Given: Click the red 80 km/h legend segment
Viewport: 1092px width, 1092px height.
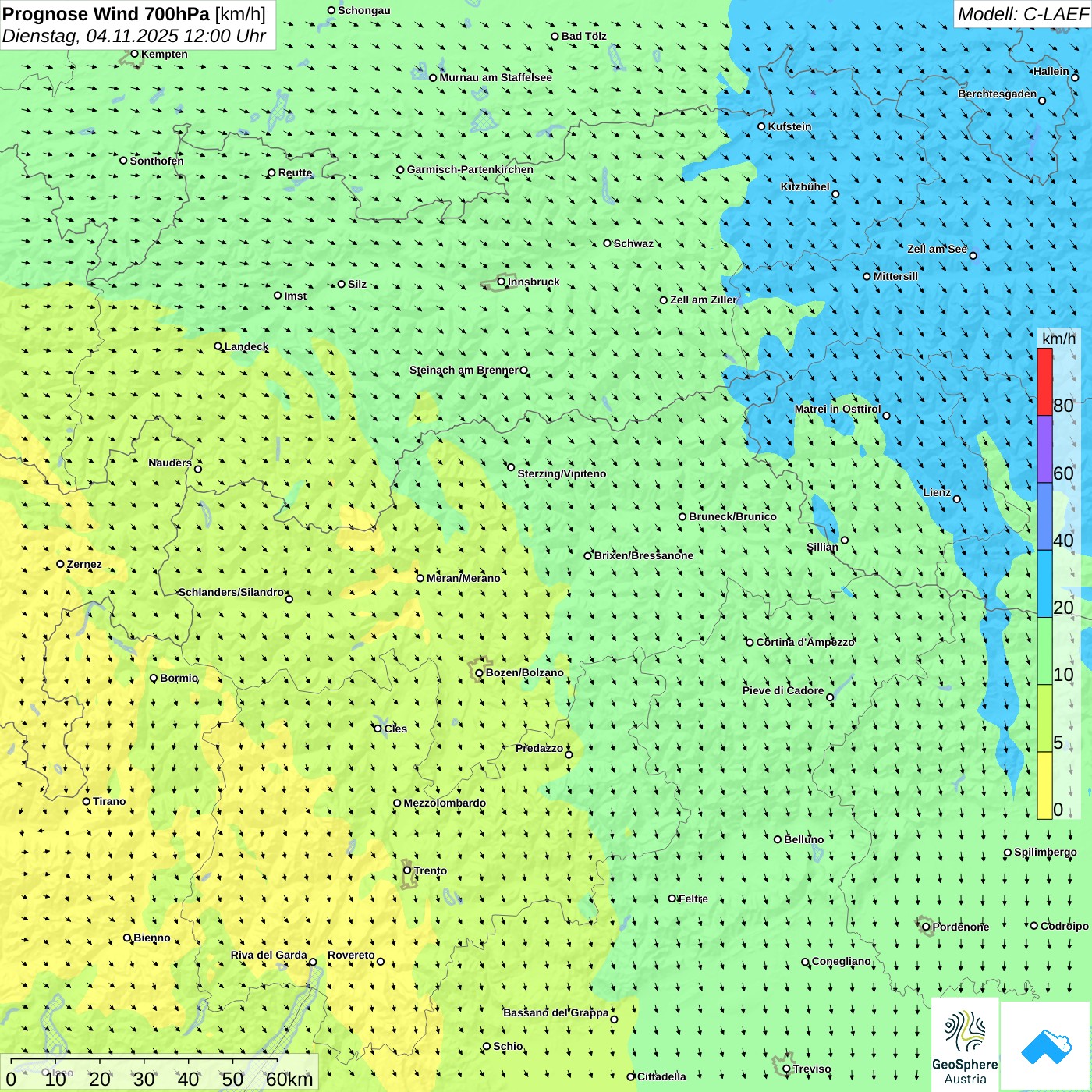Looking at the screenshot, I should click(x=1044, y=381).
